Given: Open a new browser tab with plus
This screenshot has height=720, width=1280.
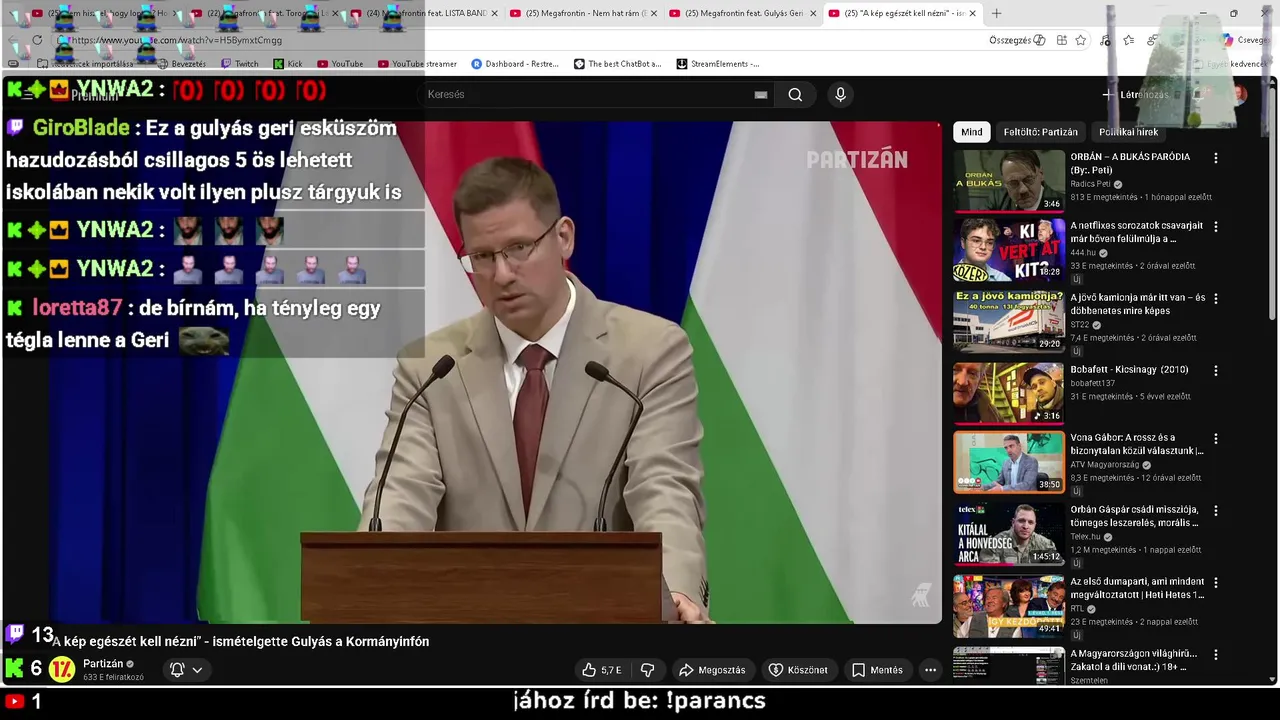Looking at the screenshot, I should tap(996, 13).
